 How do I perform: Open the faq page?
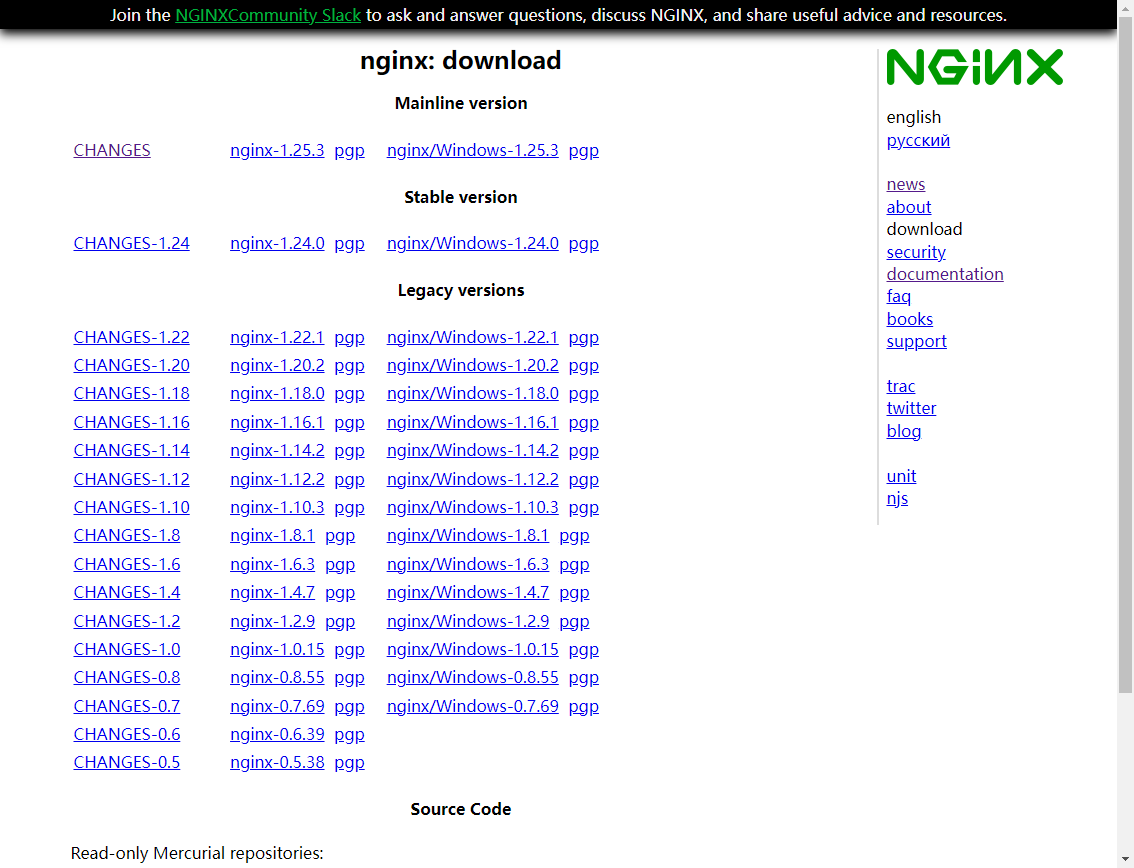point(898,297)
